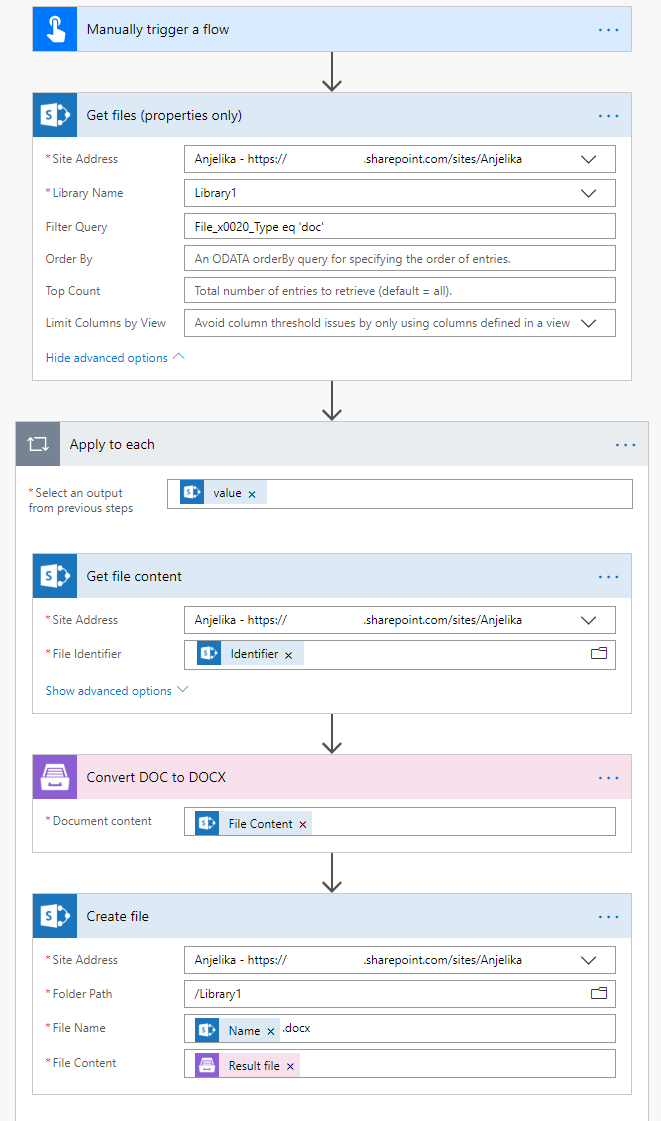Click the Document content input field
Viewport: 661px width, 1121px height.
click(399, 821)
